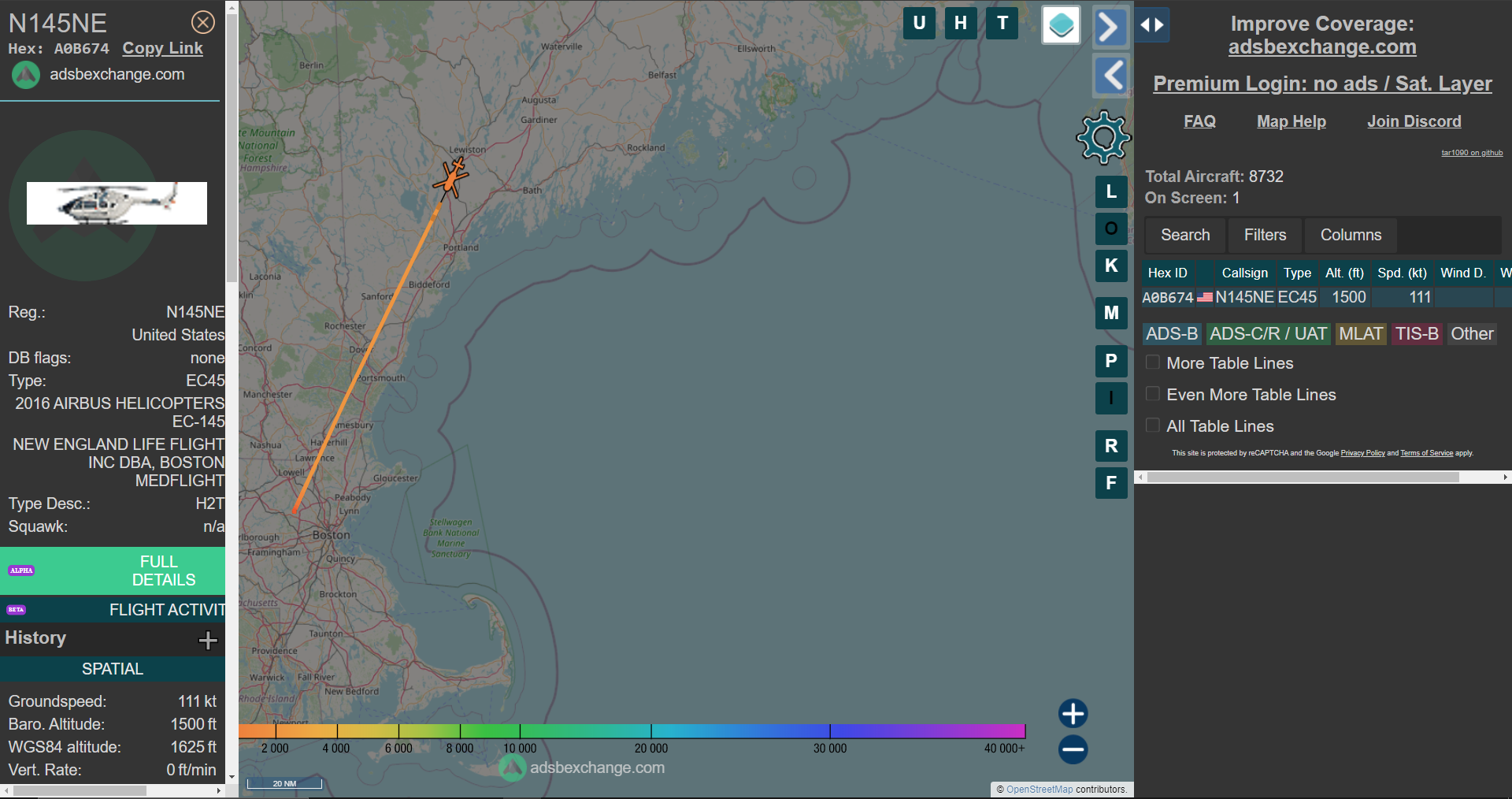Image resolution: width=1512 pixels, height=799 pixels.
Task: Click the helicopter photo thumbnail
Action: pyautogui.click(x=117, y=203)
